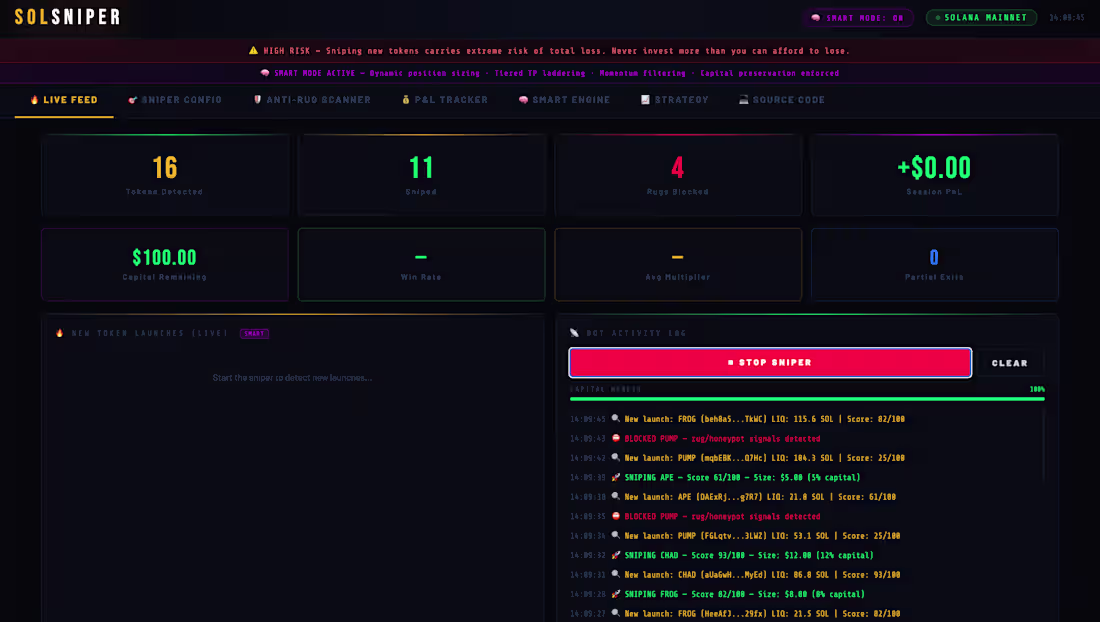The image size is (1100, 622).
Task: Click the brain icon in Smart Mode pill
Action: [815, 18]
